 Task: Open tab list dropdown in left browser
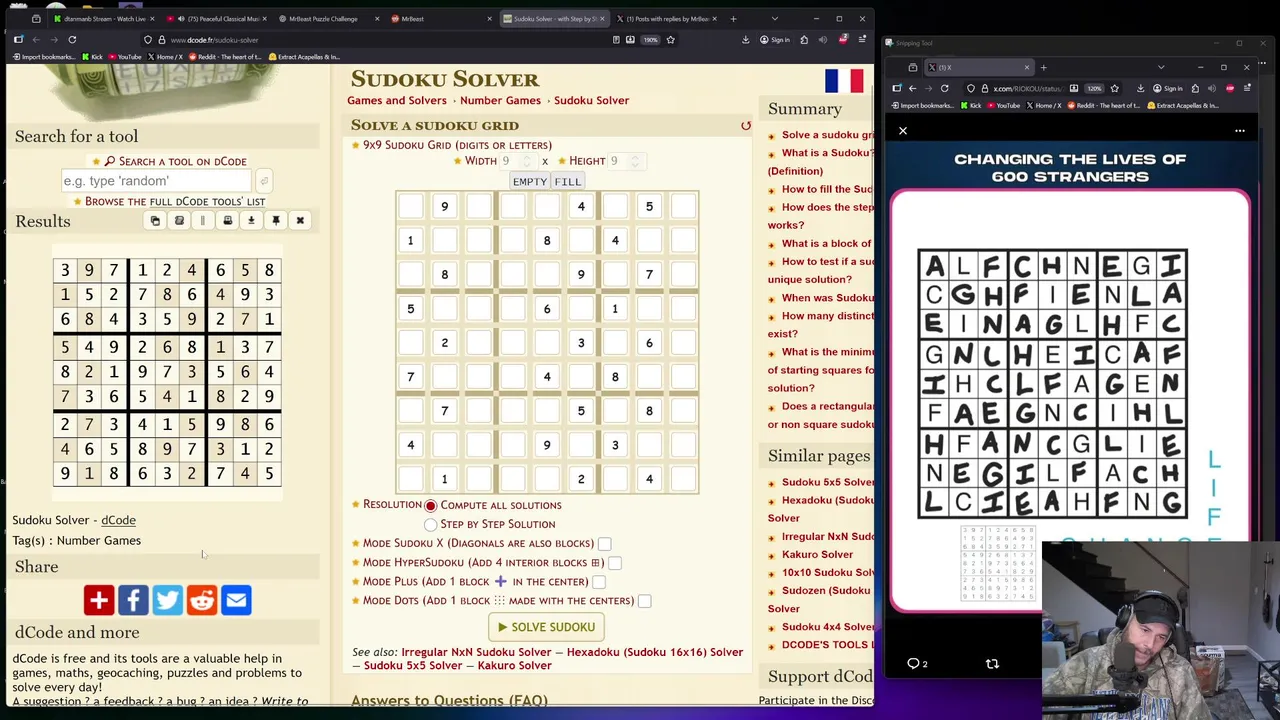click(x=774, y=19)
